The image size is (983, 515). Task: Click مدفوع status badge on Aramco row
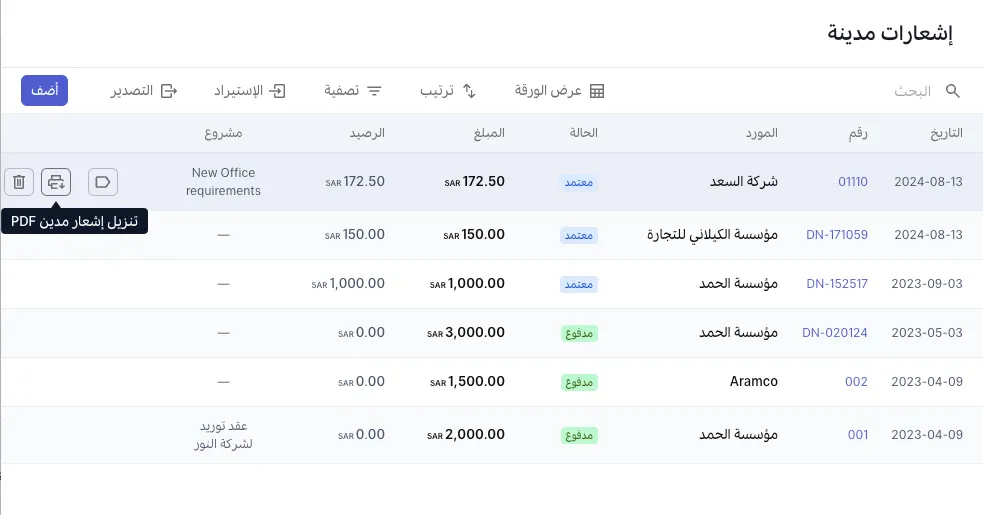579,382
